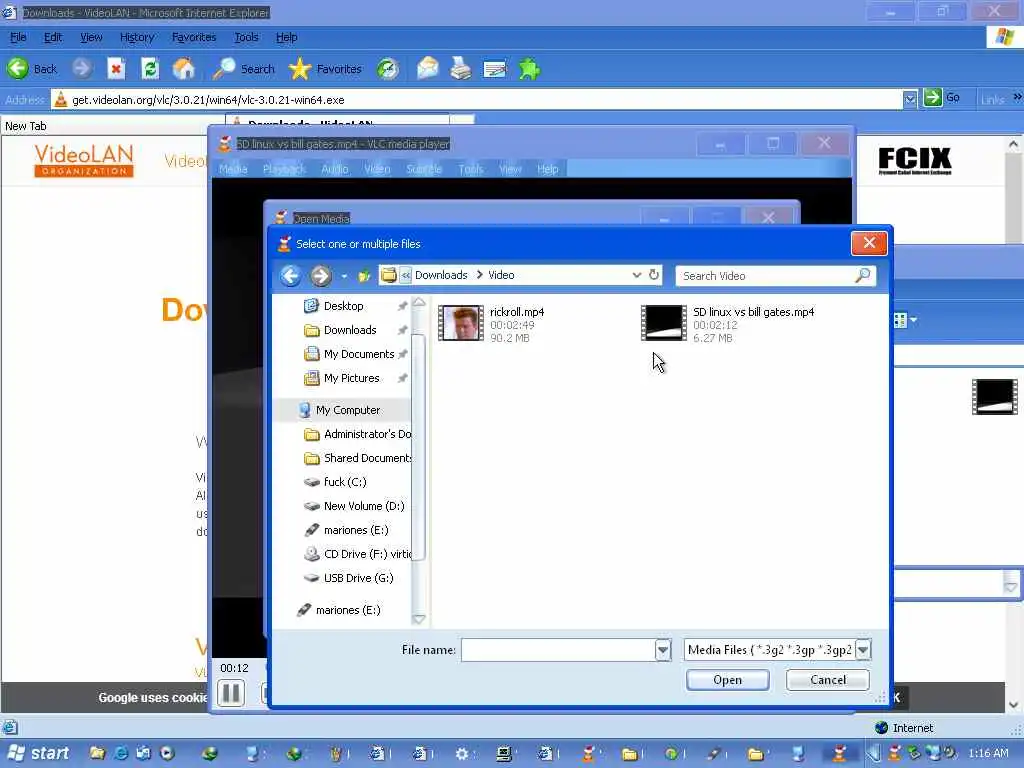Open the IE address bar dropdown

[x=910, y=99]
